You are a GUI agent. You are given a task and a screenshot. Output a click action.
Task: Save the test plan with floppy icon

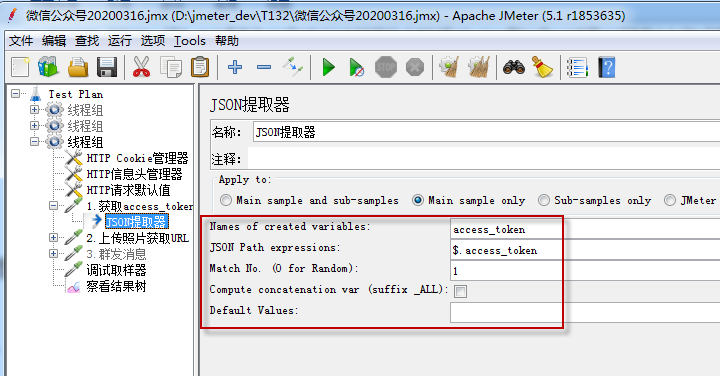click(107, 67)
